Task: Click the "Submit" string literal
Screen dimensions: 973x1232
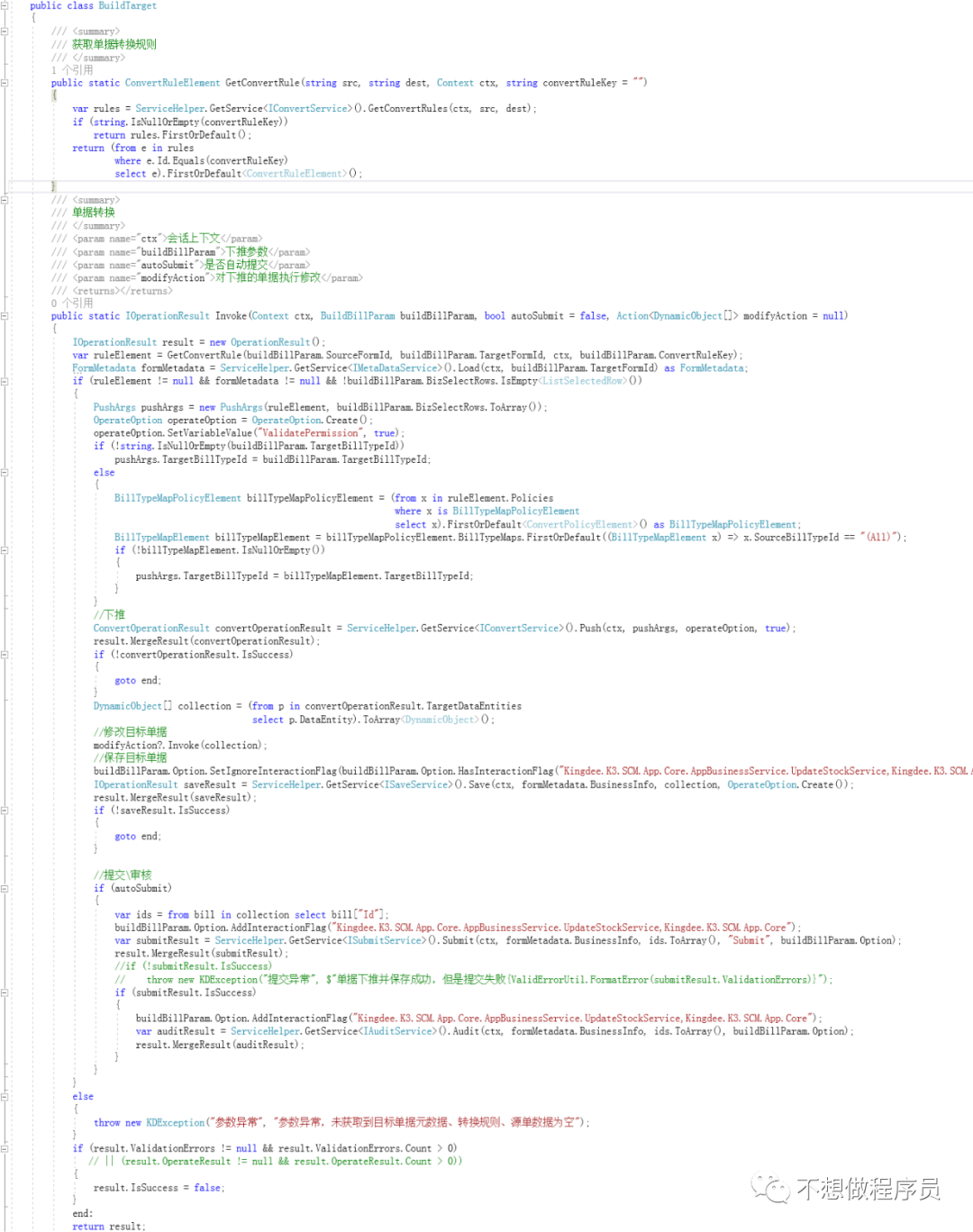Action: [750, 940]
